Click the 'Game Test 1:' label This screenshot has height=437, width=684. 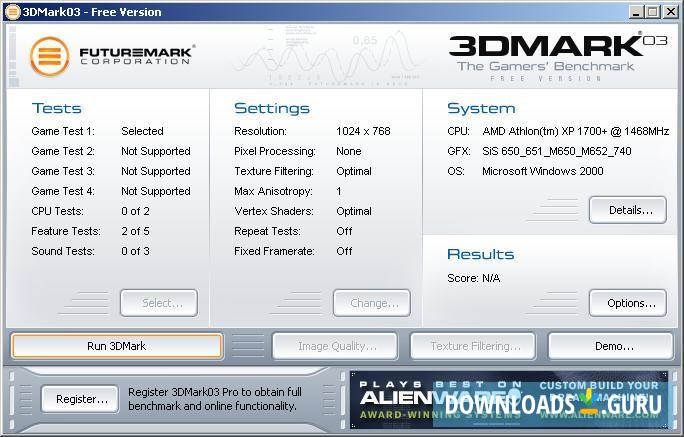coord(63,131)
